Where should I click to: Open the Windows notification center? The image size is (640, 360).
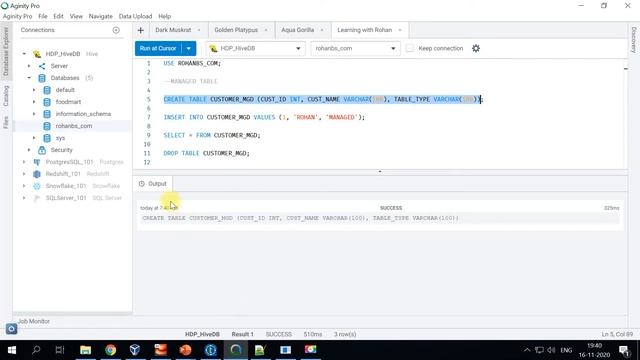(624, 350)
